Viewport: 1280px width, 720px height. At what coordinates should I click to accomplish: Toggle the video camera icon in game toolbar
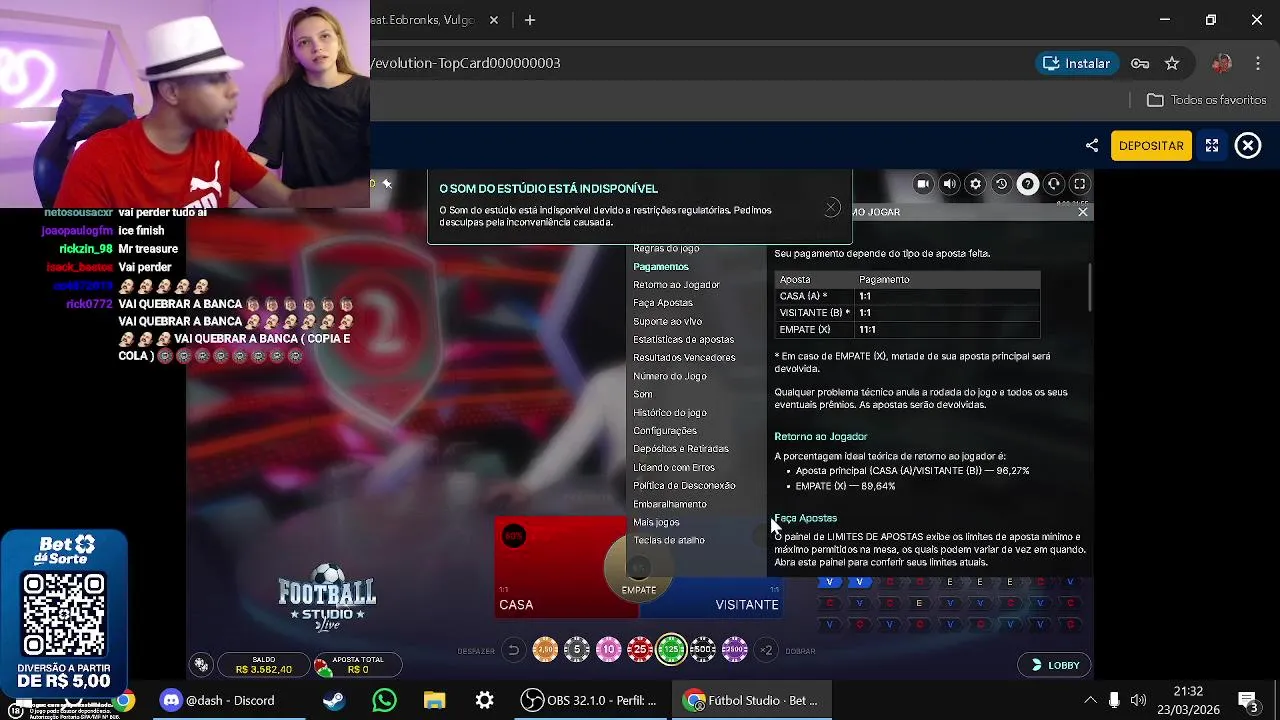(923, 184)
